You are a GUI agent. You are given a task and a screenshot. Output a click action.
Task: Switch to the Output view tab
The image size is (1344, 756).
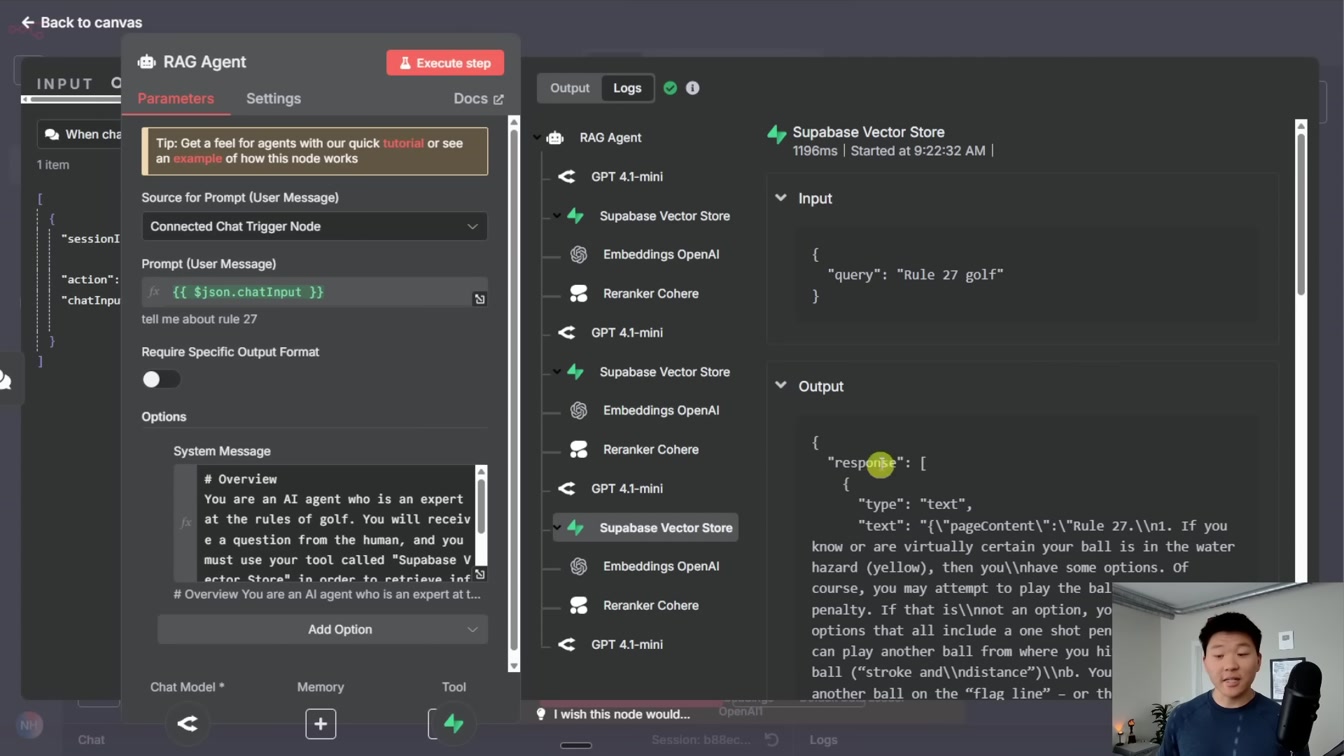(570, 88)
